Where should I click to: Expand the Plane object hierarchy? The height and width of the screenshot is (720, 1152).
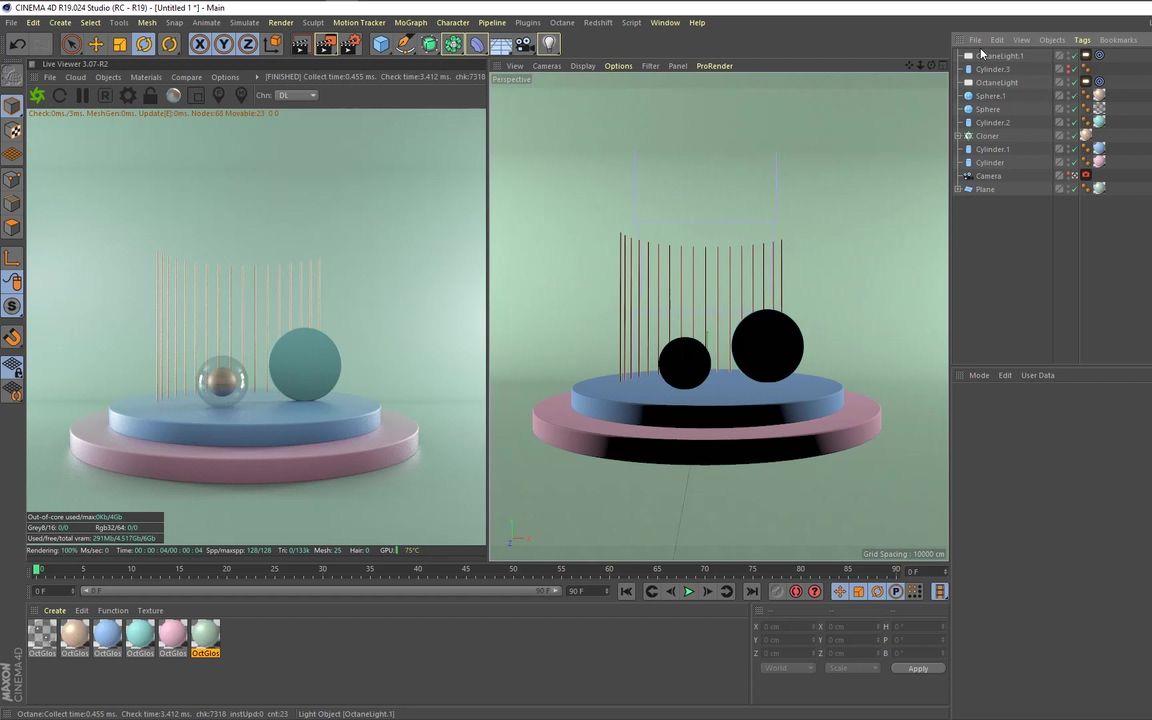(x=957, y=188)
